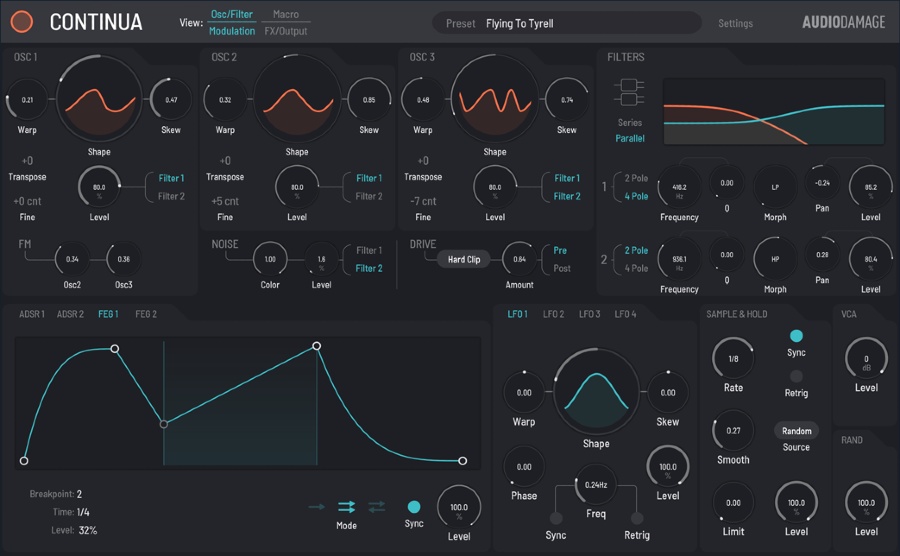Click the LFO 1 shape waveform display
Image resolution: width=900 pixels, height=556 pixels.
coord(595,392)
